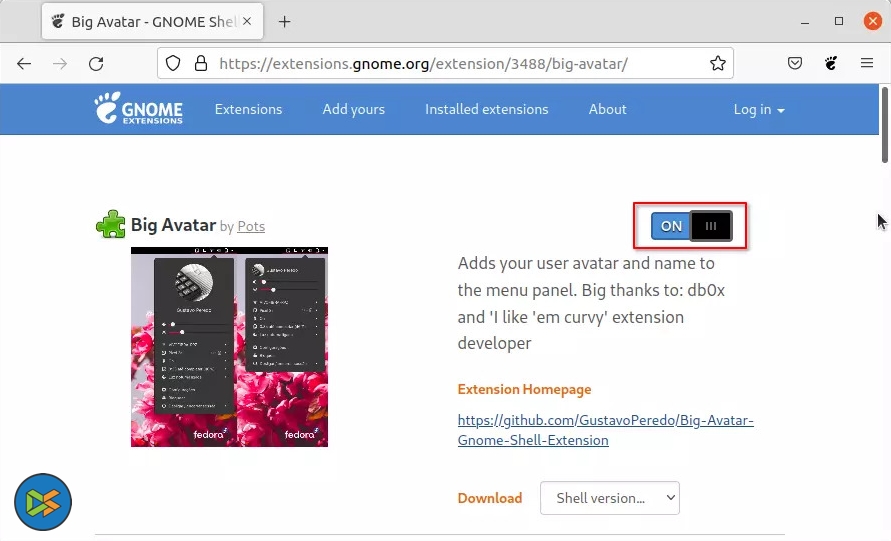891x541 pixels.
Task: Click the round blue-orange floating icon
Action: pos(43,502)
